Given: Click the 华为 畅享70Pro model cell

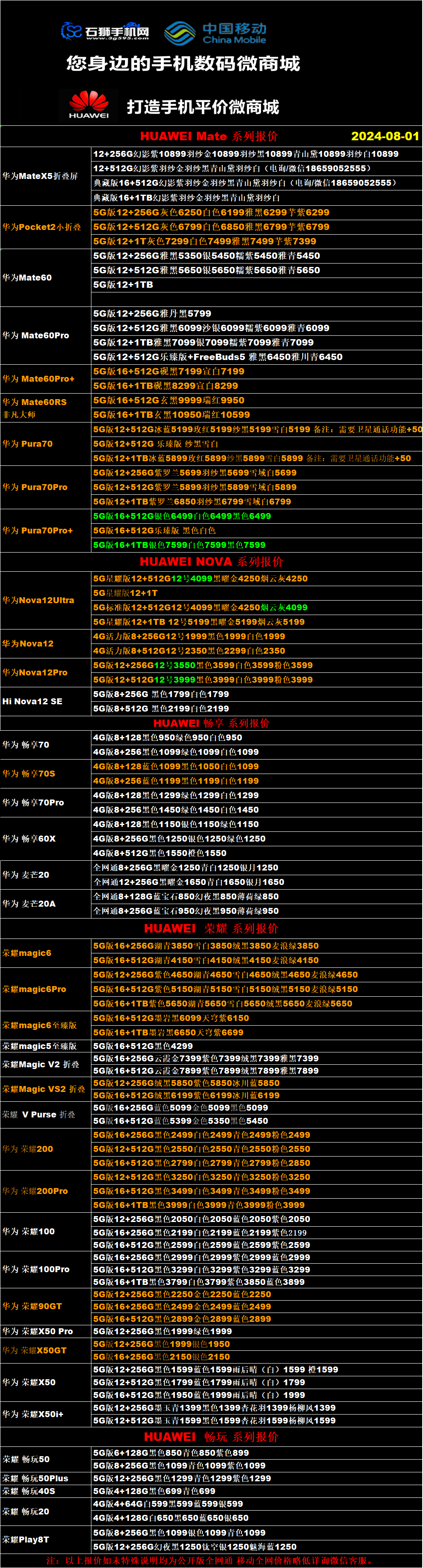Looking at the screenshot, I should pos(45,802).
